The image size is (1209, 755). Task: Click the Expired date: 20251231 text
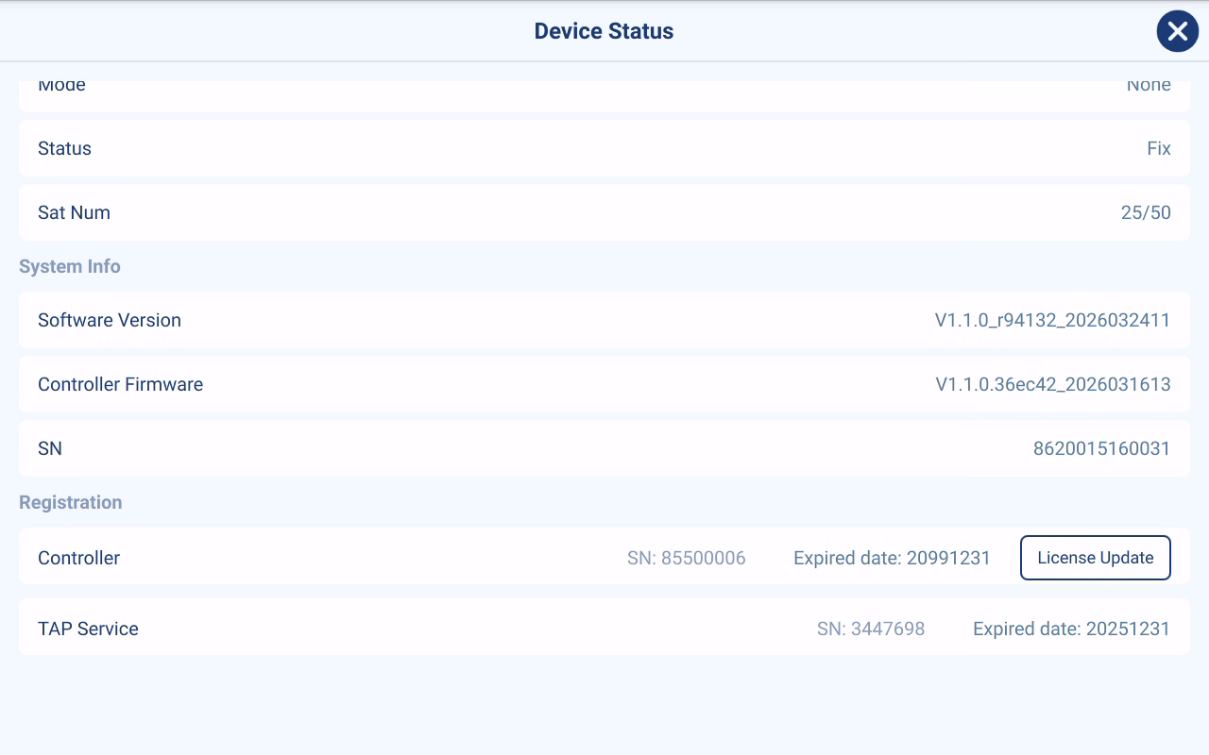1072,629
